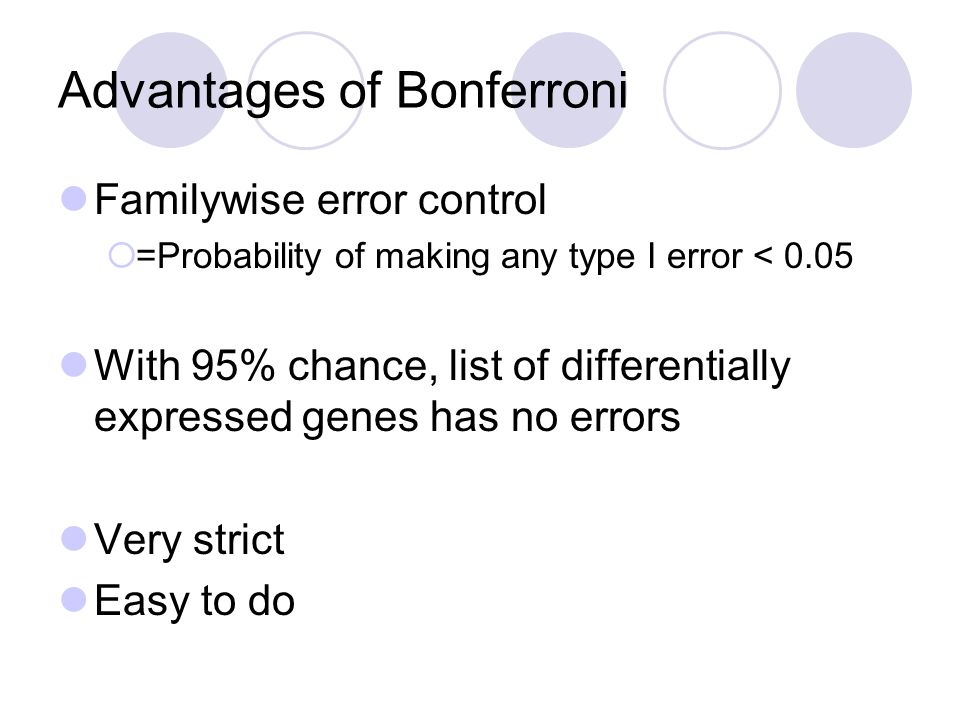
Task: Click bullet dot beside Familywise error control
Action: (x=74, y=199)
